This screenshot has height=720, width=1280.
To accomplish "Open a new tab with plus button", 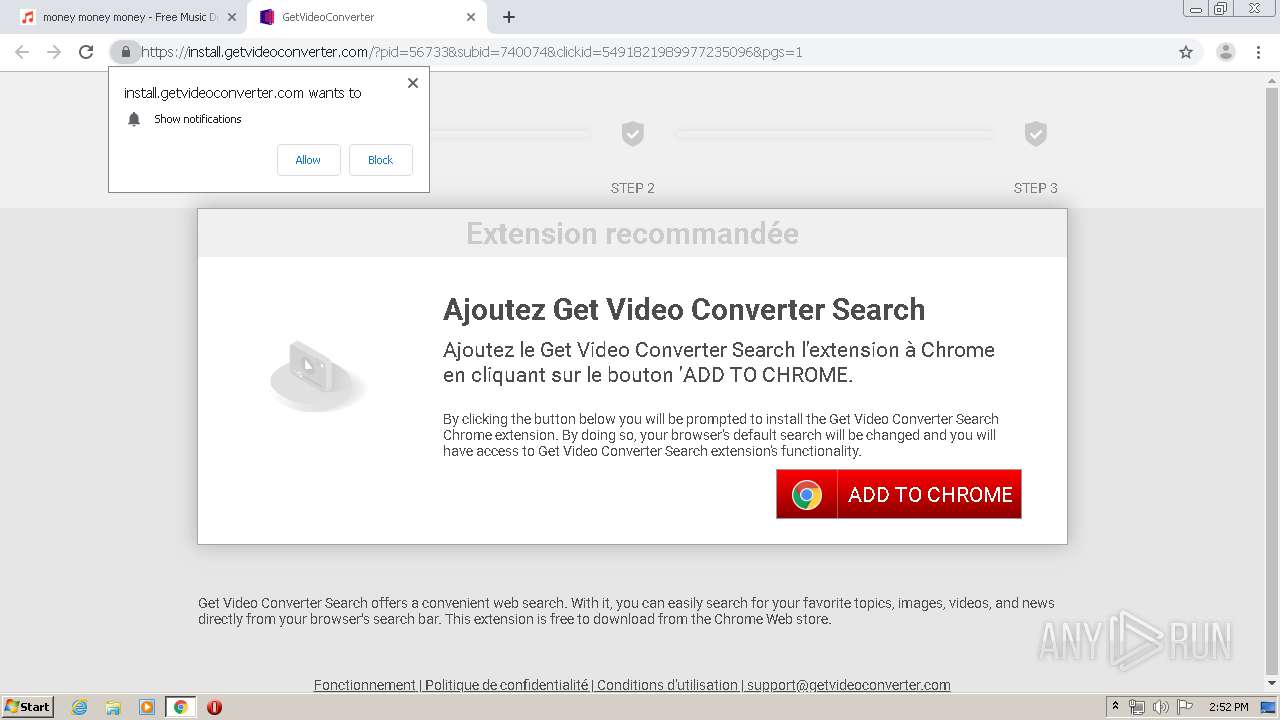I will point(509,17).
